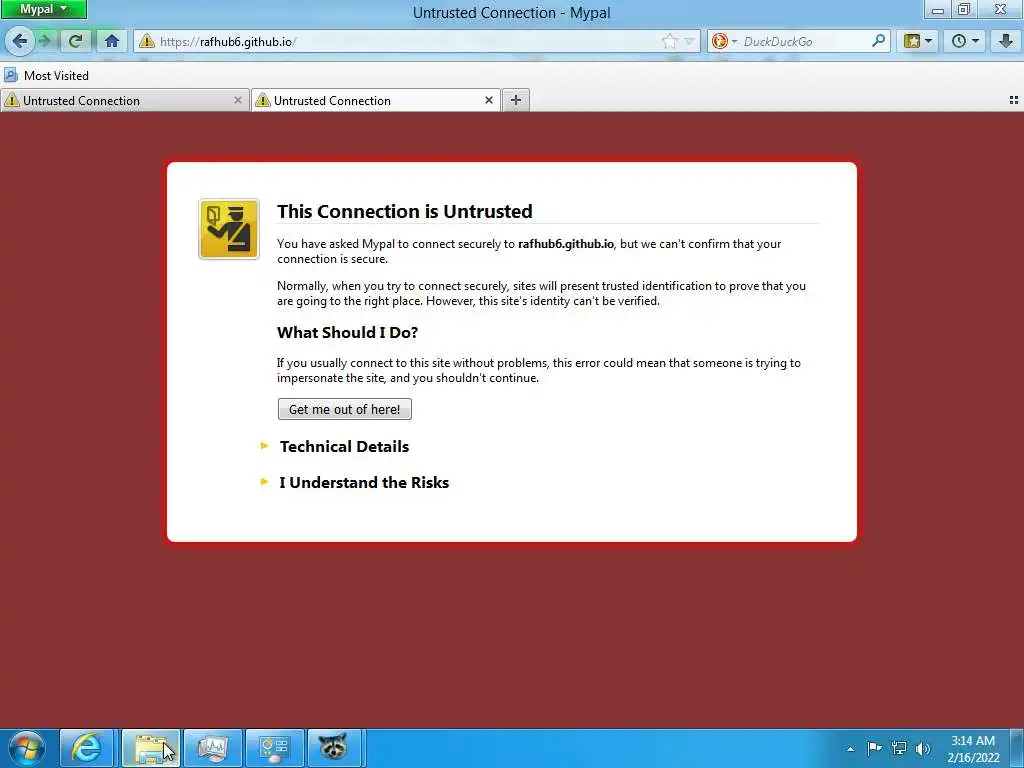Open the clock showing 3:14 AM
This screenshot has height=768, width=1024.
pos(973,748)
